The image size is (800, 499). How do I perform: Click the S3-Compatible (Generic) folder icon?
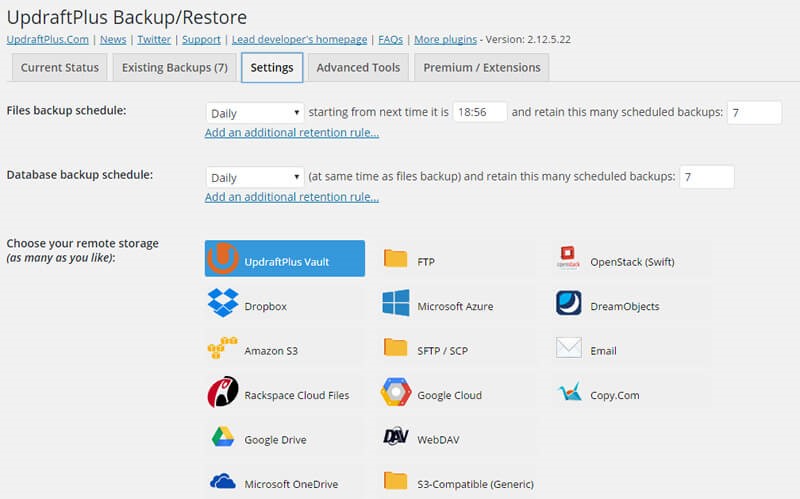[x=395, y=481]
